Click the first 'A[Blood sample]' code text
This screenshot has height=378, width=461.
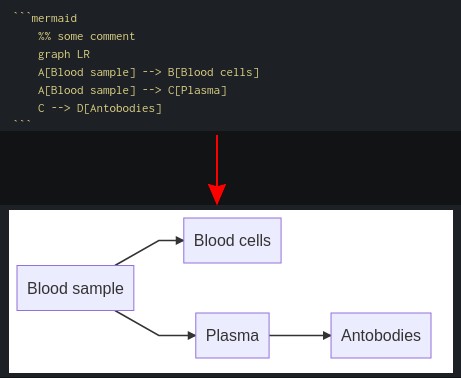87,72
